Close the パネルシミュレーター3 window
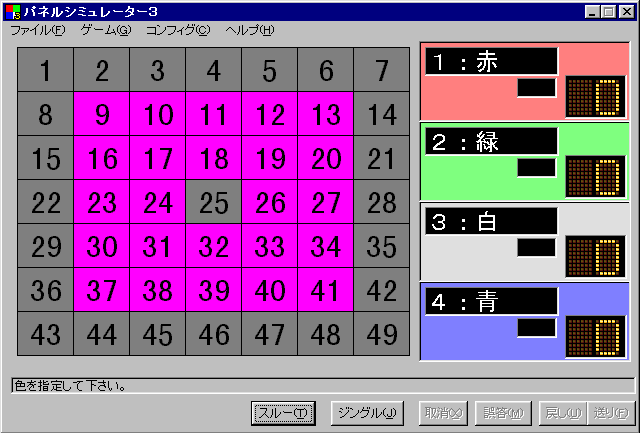640x433 pixels. coord(627,12)
